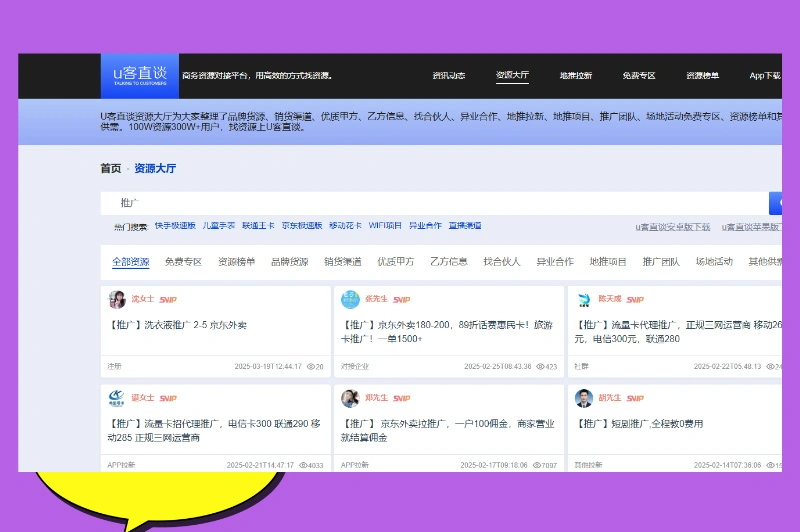Open post 洗衣液推广 2-5 京东外卖
The image size is (800, 532).
[x=177, y=325]
